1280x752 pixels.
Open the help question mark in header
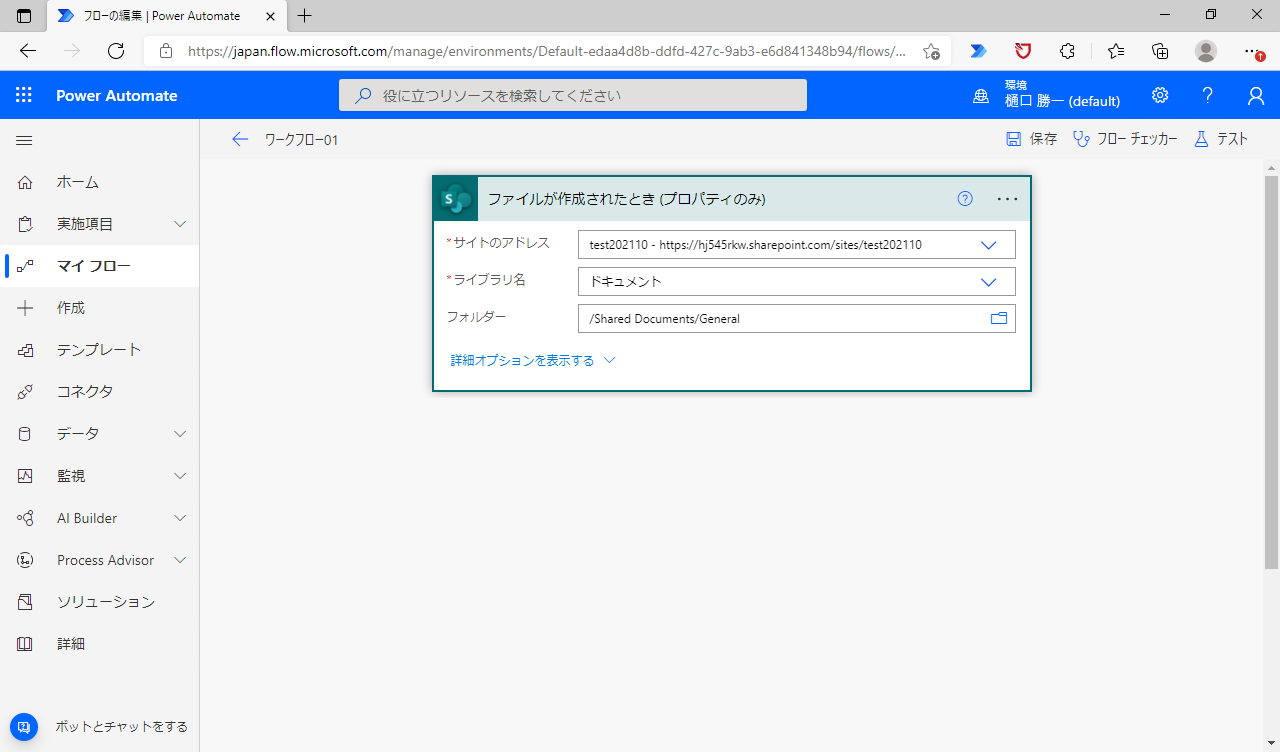click(x=1208, y=95)
